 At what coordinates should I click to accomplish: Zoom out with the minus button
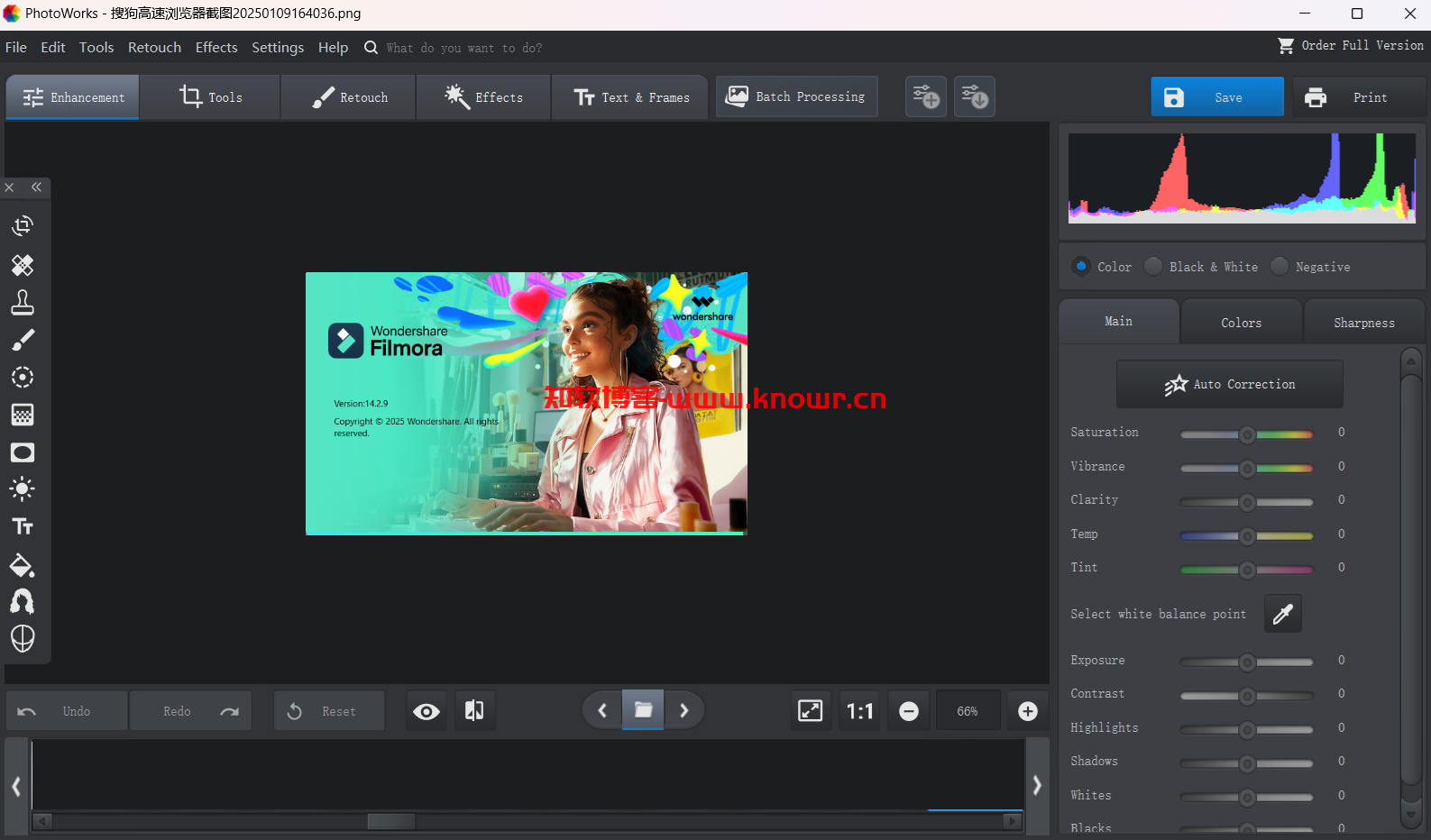(909, 711)
